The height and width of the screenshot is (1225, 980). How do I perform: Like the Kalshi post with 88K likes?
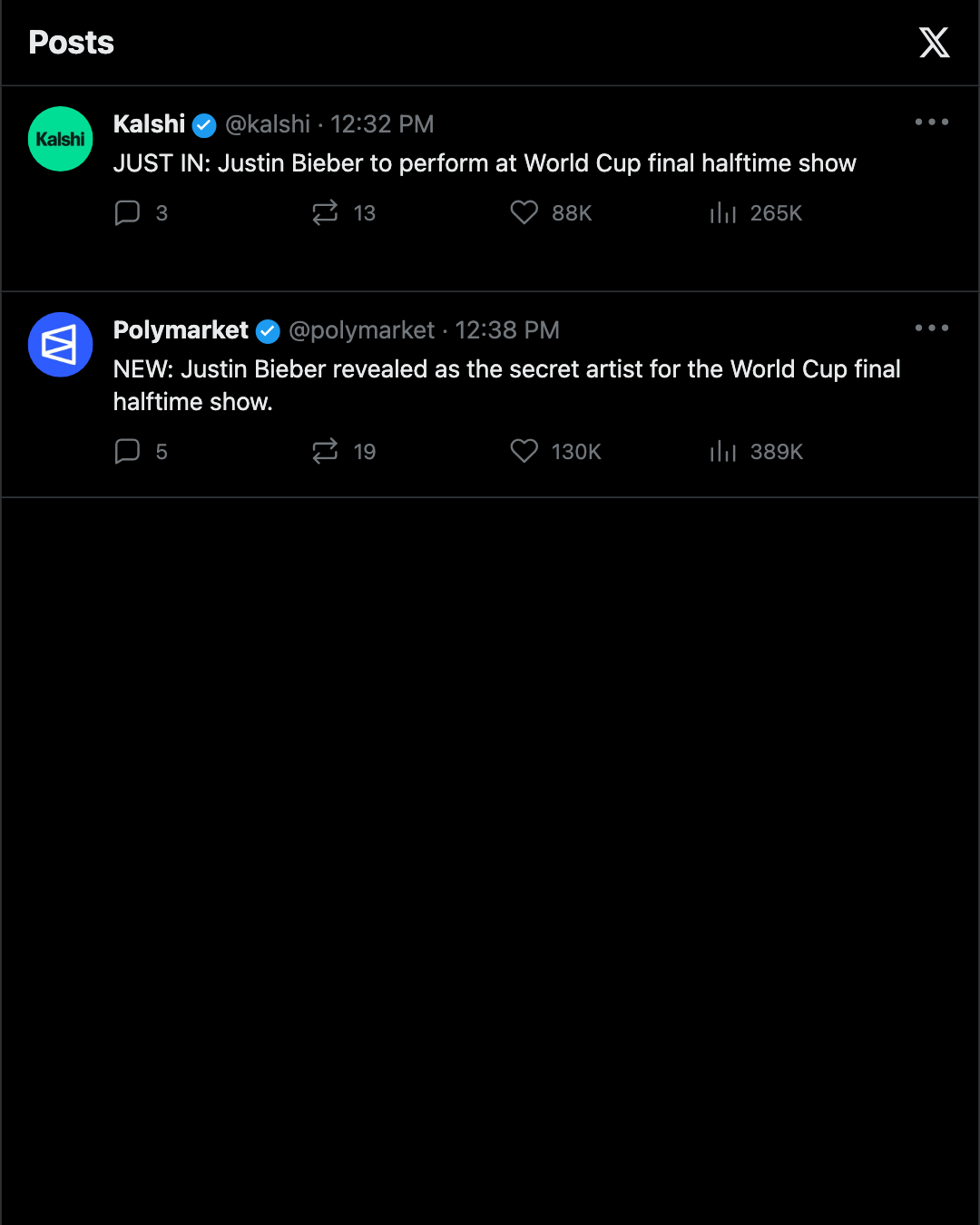tap(524, 212)
